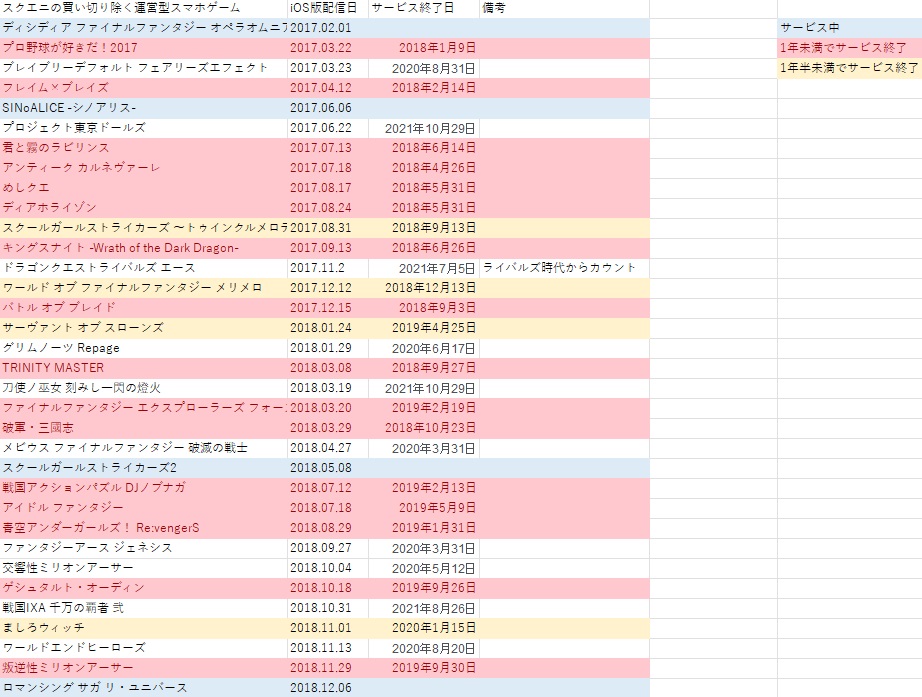Click the 'キングスナイト -Wrath of the Dark Dragon-' cell
This screenshot has height=697, width=922.
point(144,248)
